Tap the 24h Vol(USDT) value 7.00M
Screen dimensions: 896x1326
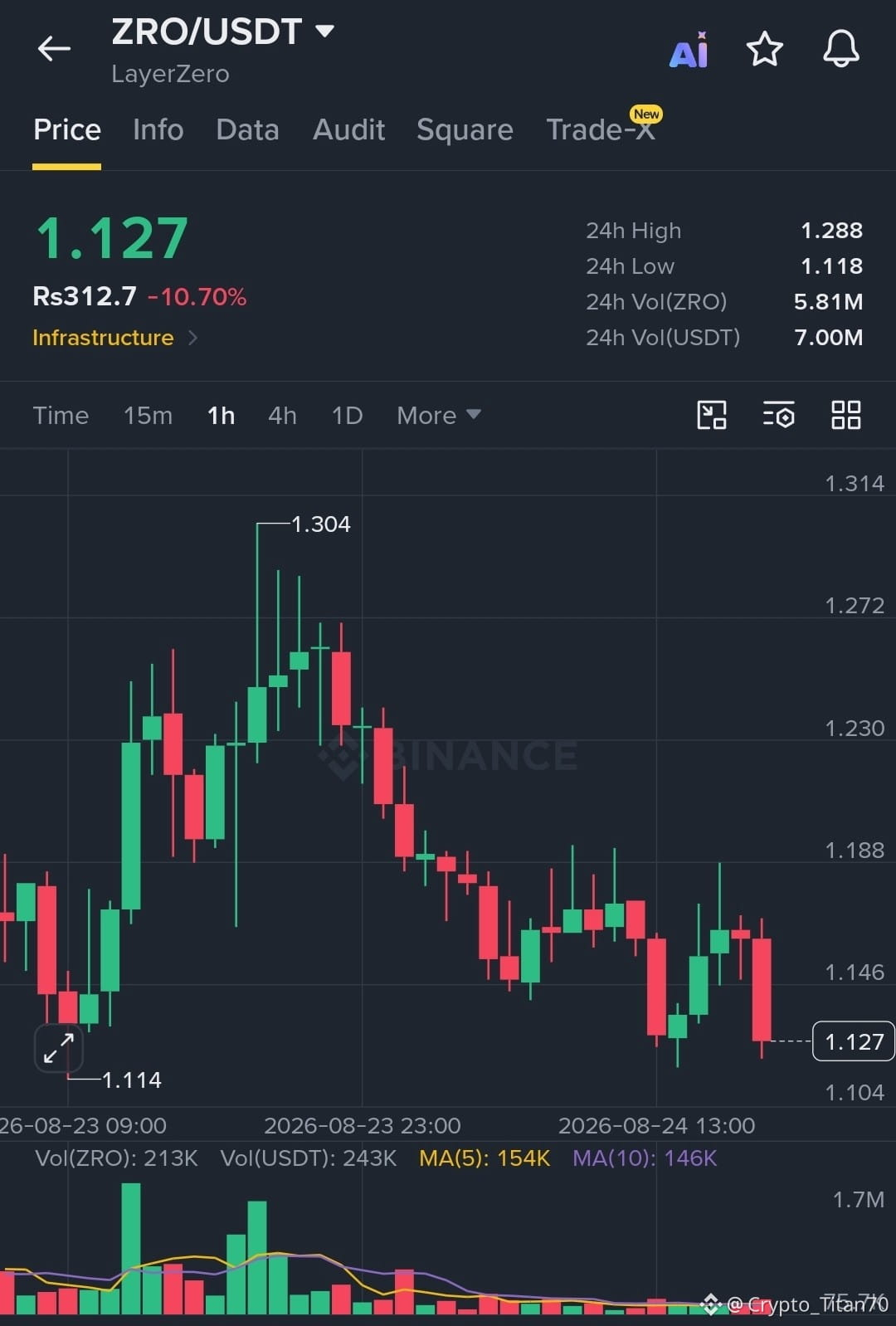coord(828,338)
